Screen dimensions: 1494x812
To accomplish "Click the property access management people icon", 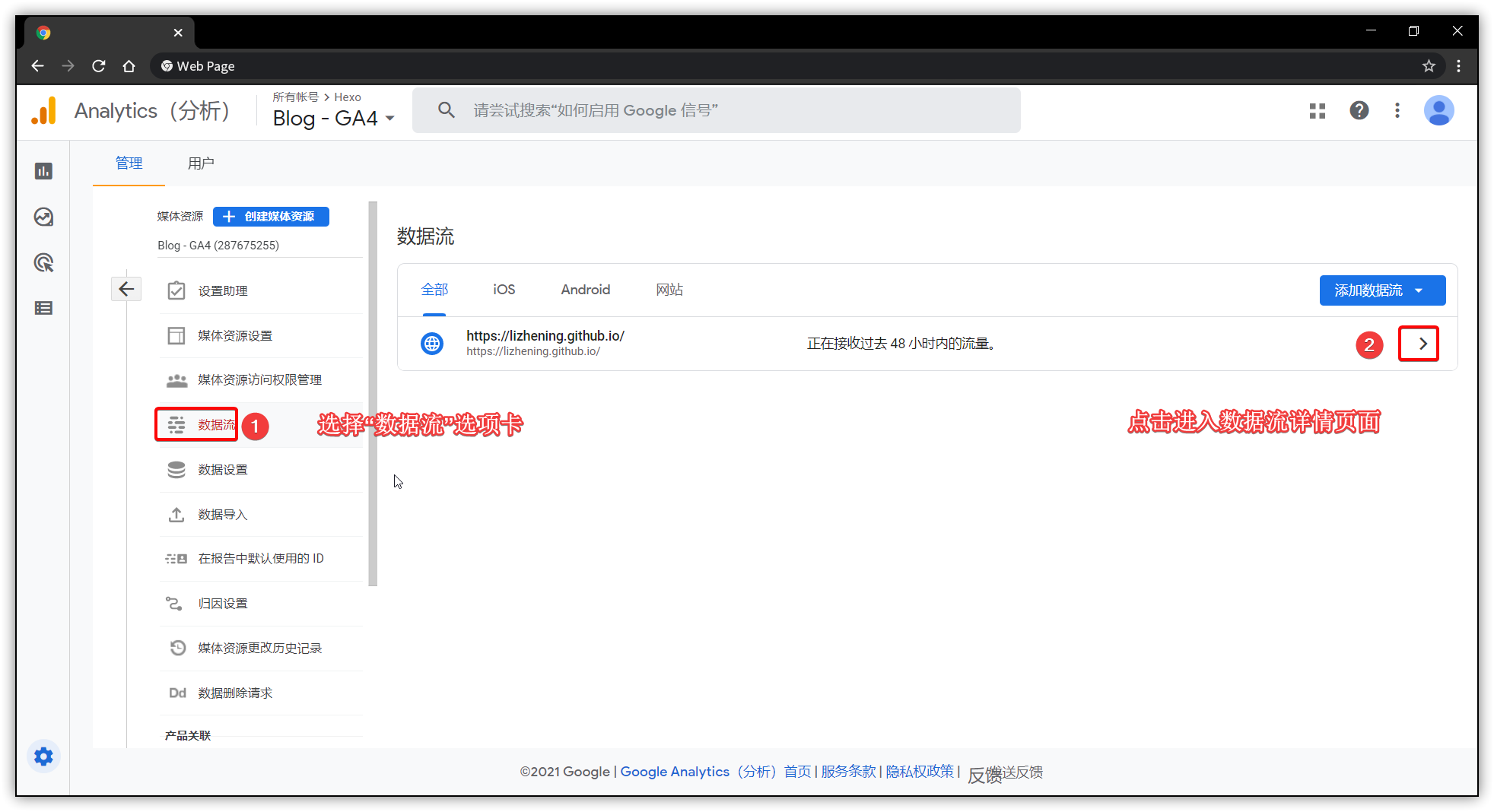I will [x=176, y=380].
